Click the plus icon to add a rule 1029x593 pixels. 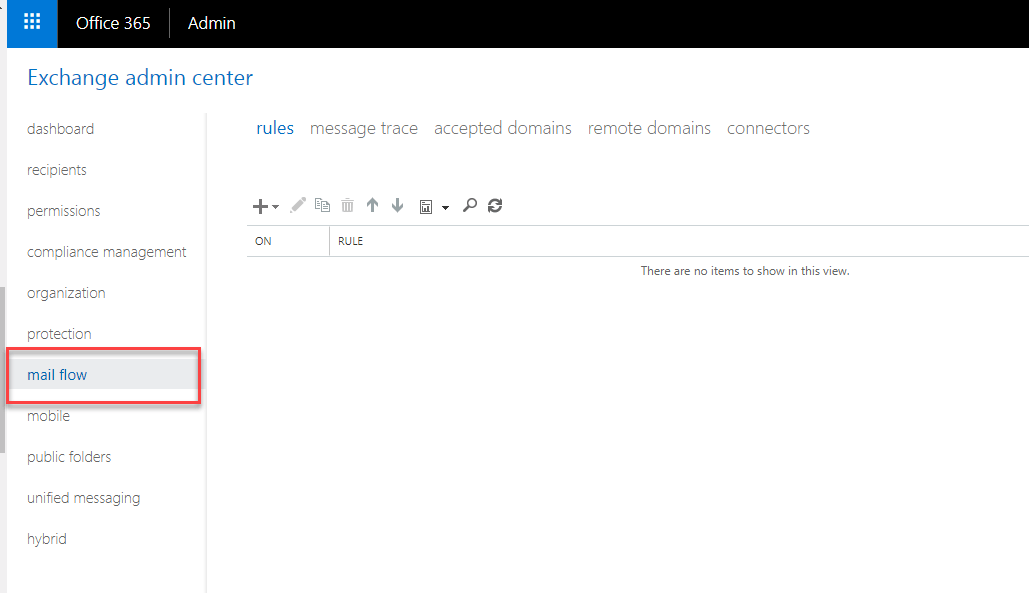(260, 206)
